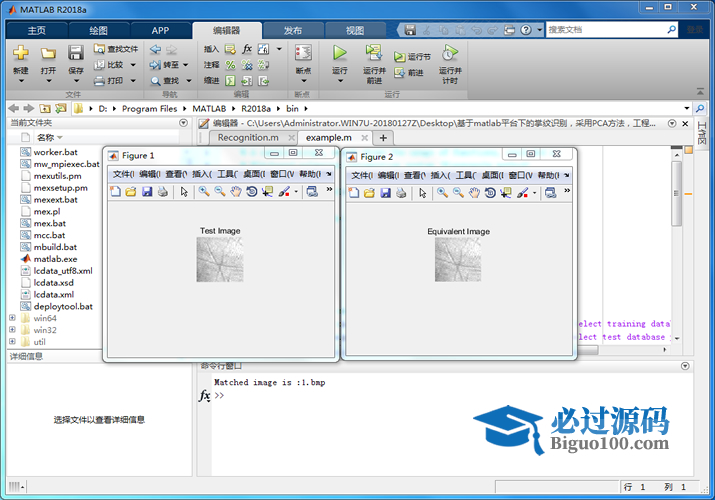This screenshot has width=715, height=500.
Task: Select the deploytool.bat file
Action: click(x=63, y=306)
